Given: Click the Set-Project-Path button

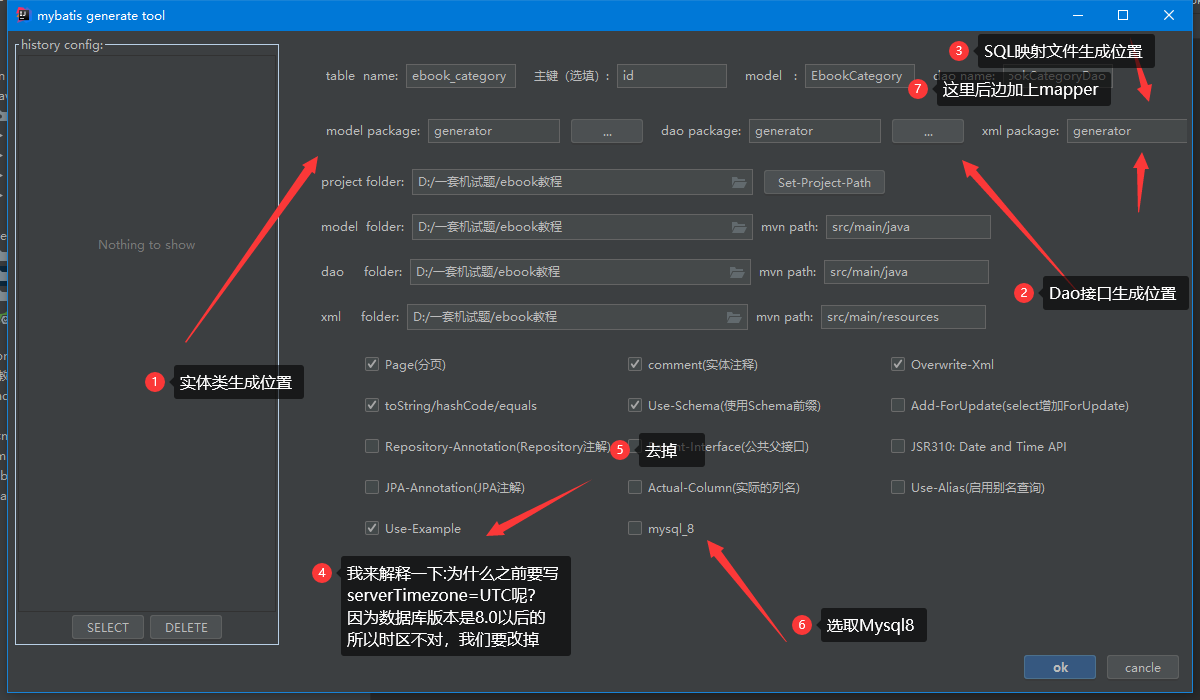Looking at the screenshot, I should (824, 182).
